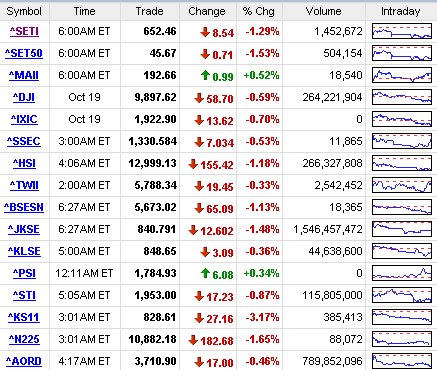The image size is (437, 370).
Task: Open the ^IXIC index link
Action: [24, 119]
